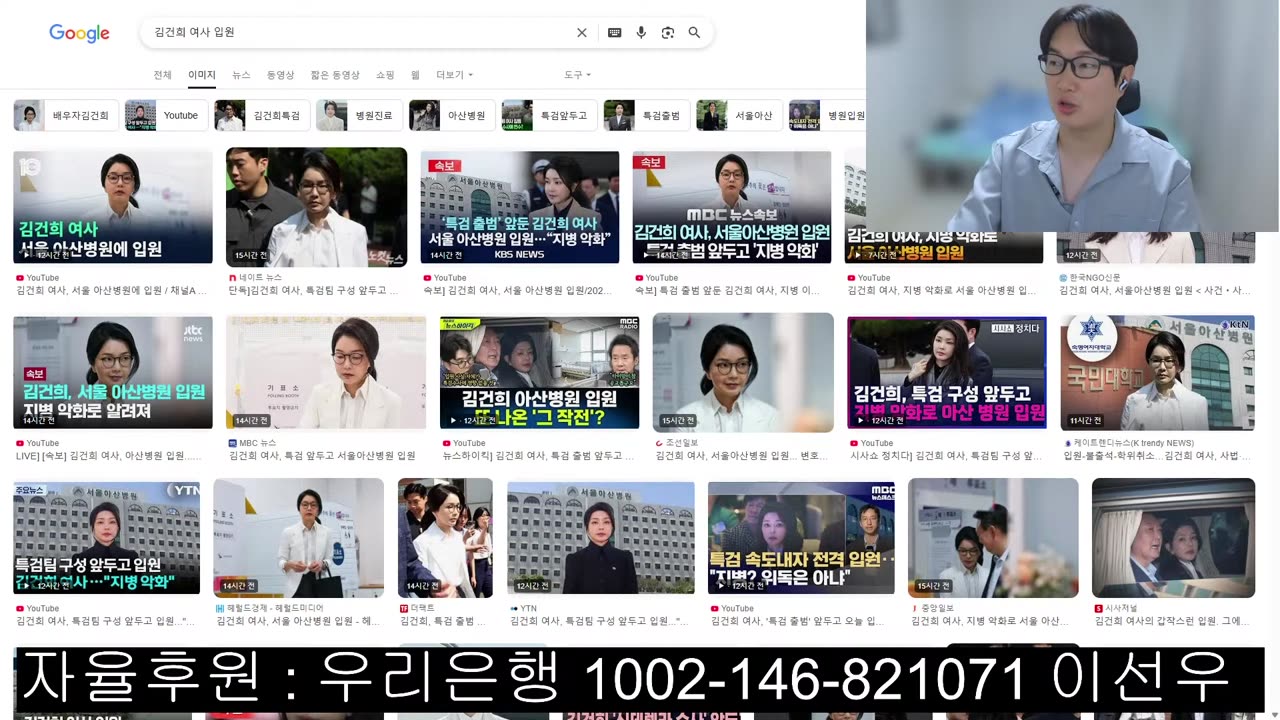
Task: Expand the 도구 tools dropdown
Action: 577,75
